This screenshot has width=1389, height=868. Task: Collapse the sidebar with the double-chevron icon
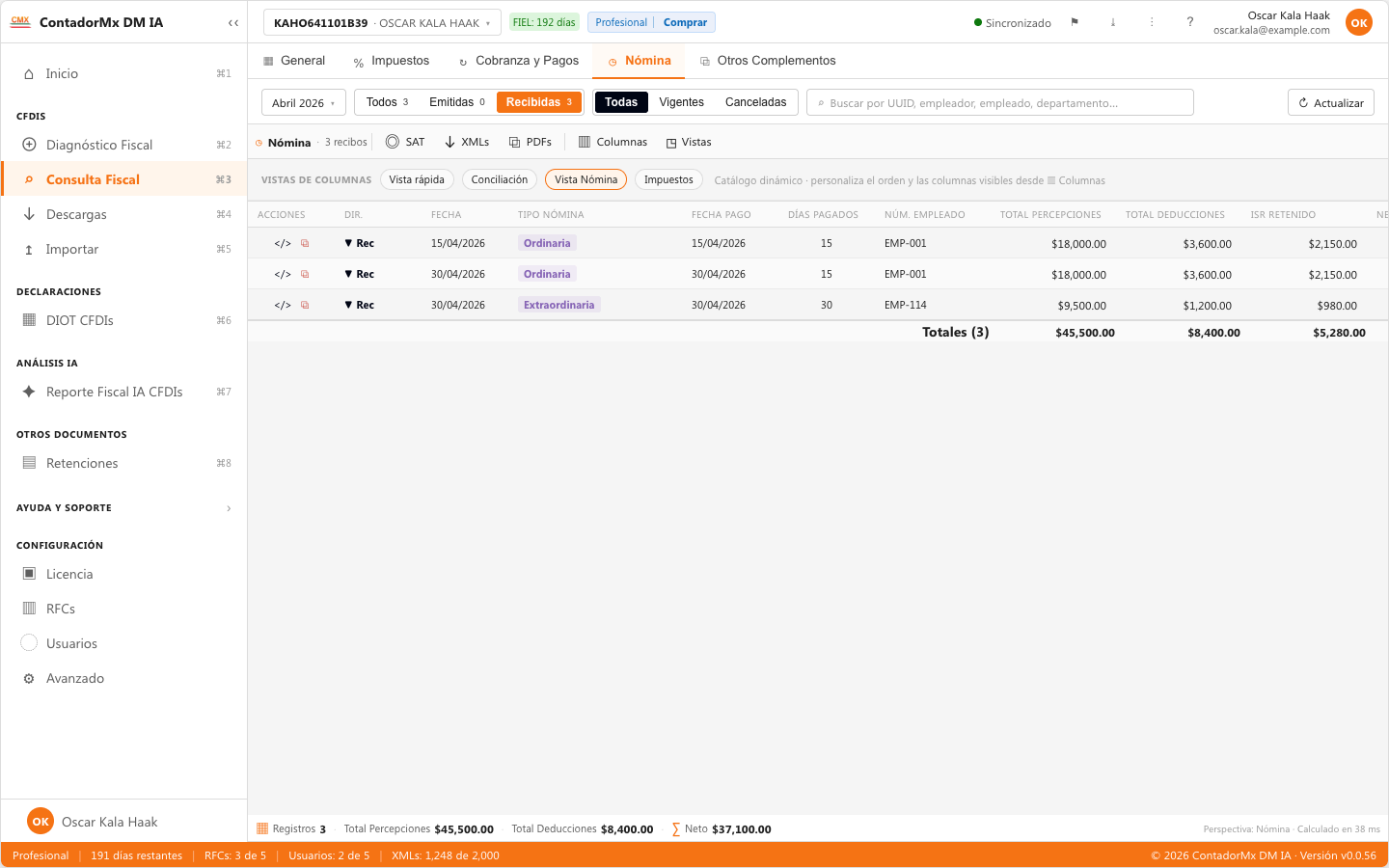pyautogui.click(x=232, y=22)
